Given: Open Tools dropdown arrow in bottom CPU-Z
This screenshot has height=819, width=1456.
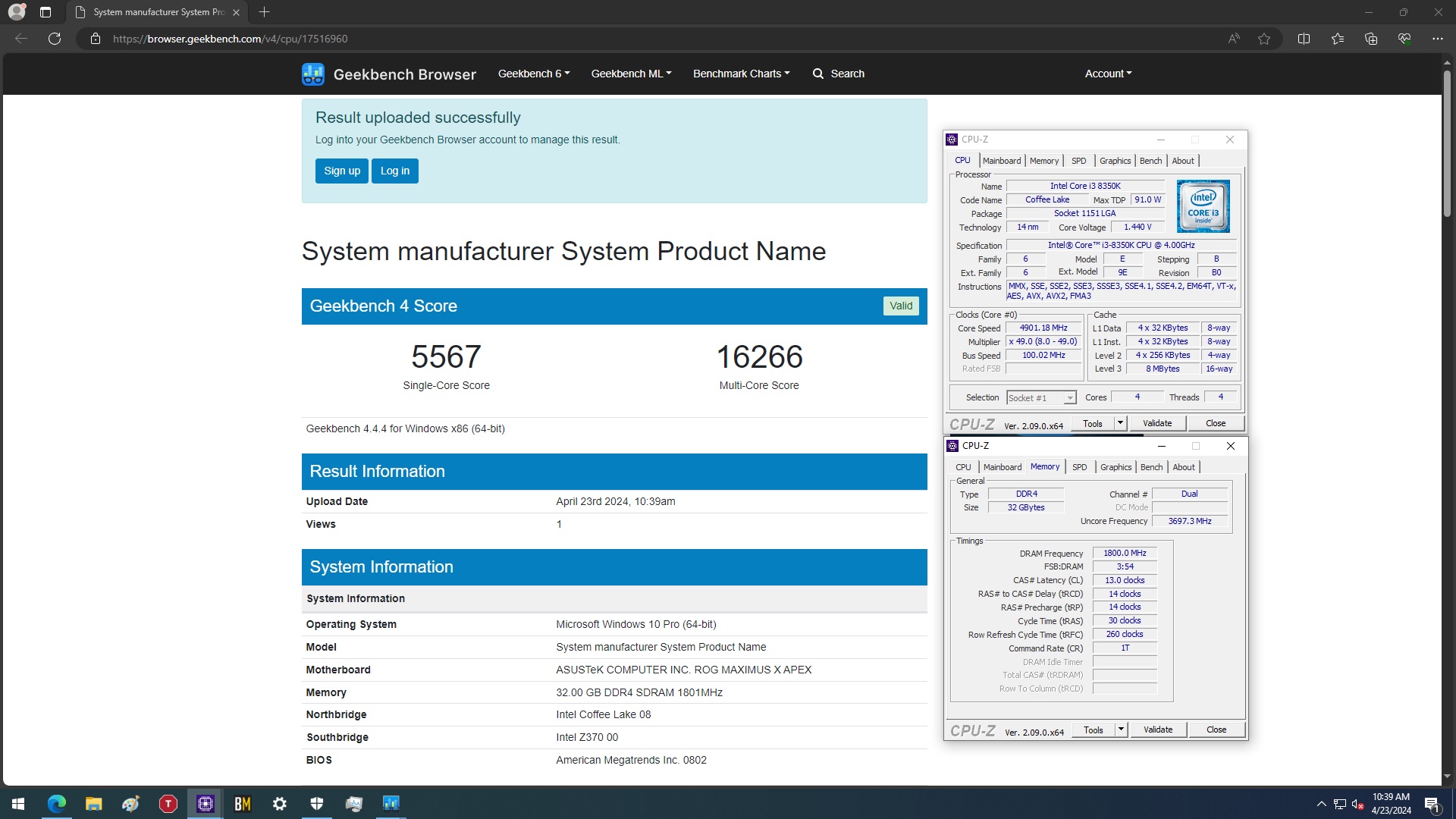Looking at the screenshot, I should (1121, 730).
